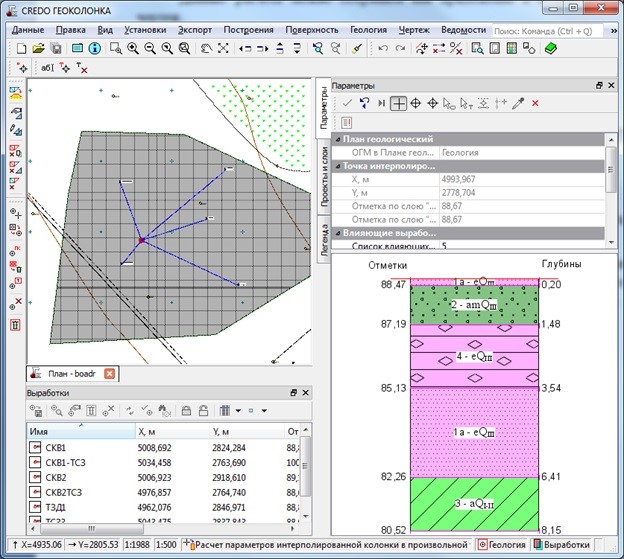This screenshot has width=624, height=559.
Task: Open the green layers book icon
Action: click(x=551, y=49)
